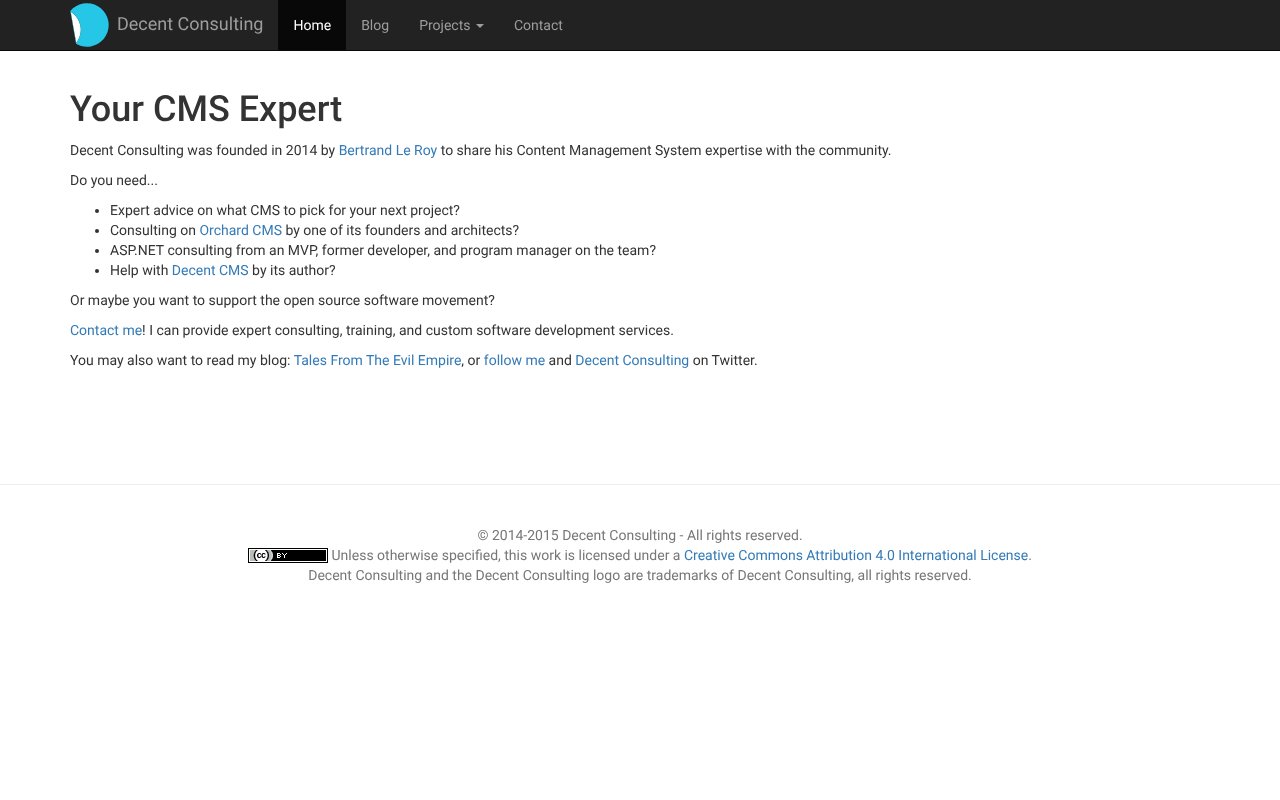Click the Creative Commons BY badge
Image resolution: width=1280 pixels, height=800 pixels.
coord(288,555)
